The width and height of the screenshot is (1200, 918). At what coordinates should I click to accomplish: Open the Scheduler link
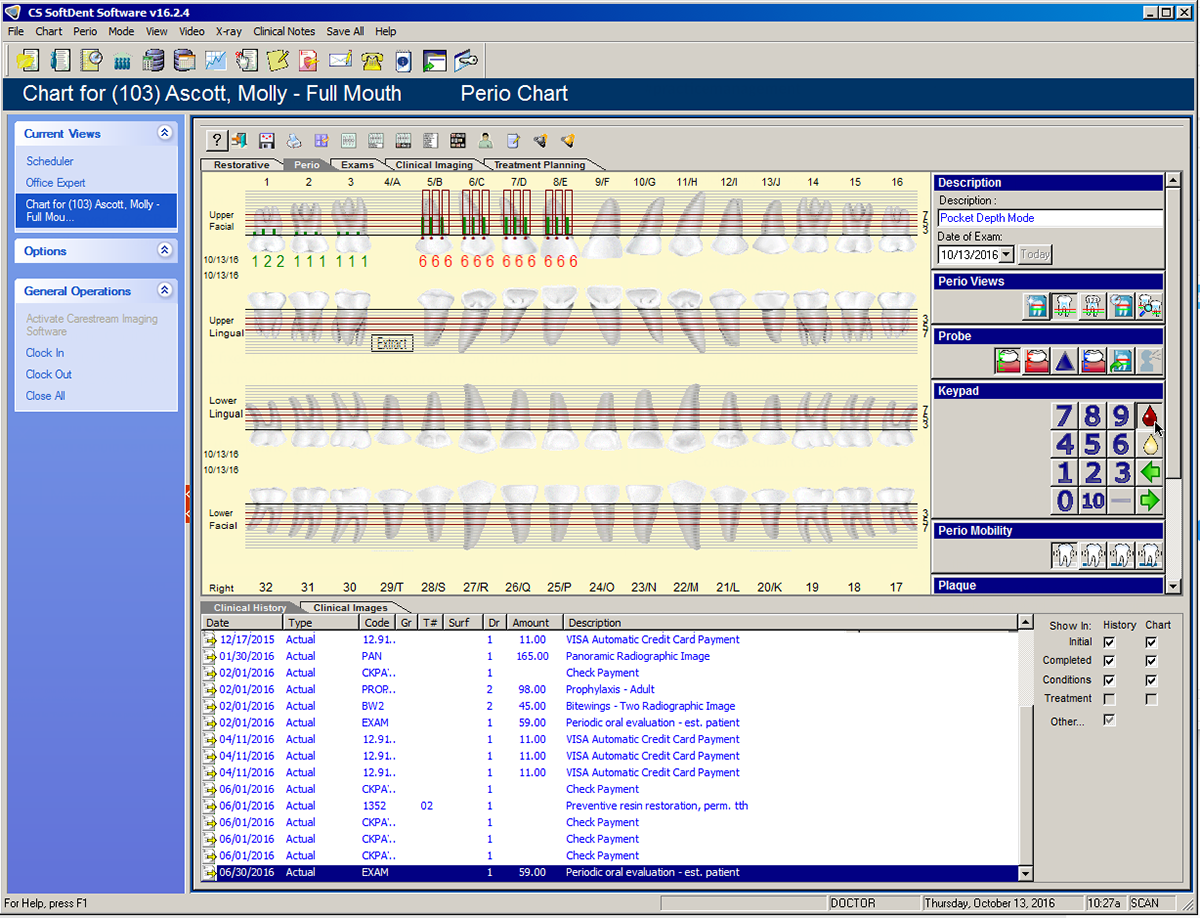pyautogui.click(x=50, y=161)
